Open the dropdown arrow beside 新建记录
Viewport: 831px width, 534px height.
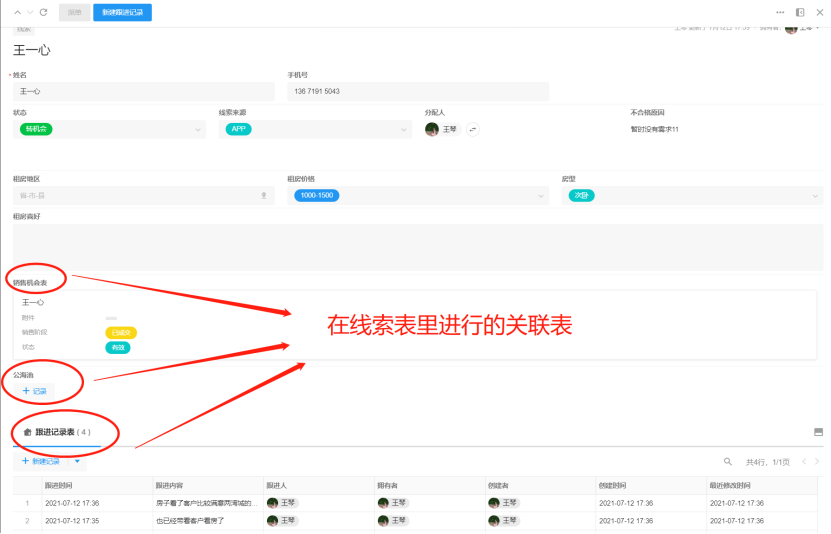77,461
